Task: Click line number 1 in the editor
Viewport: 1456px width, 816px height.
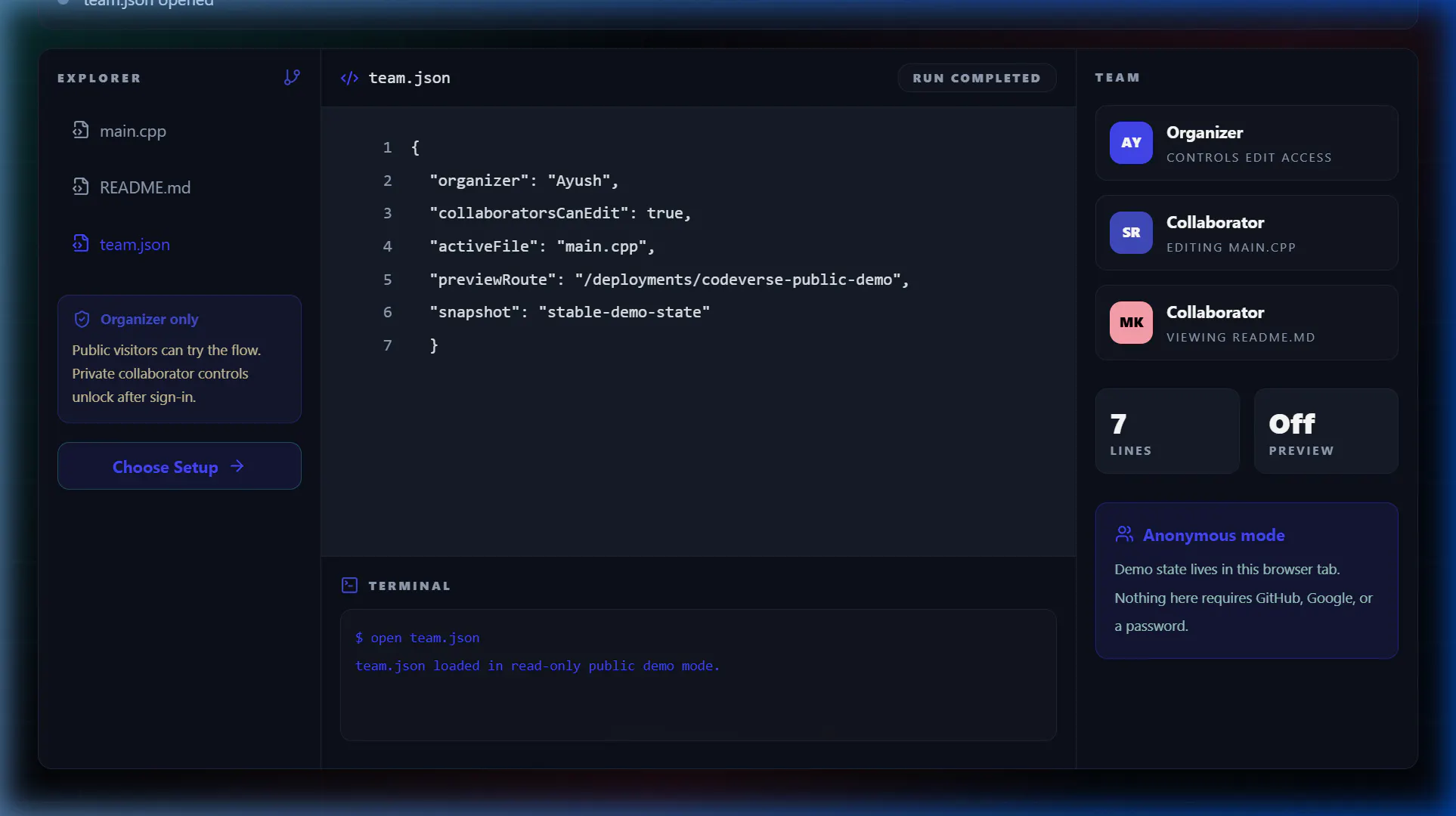Action: point(387,147)
